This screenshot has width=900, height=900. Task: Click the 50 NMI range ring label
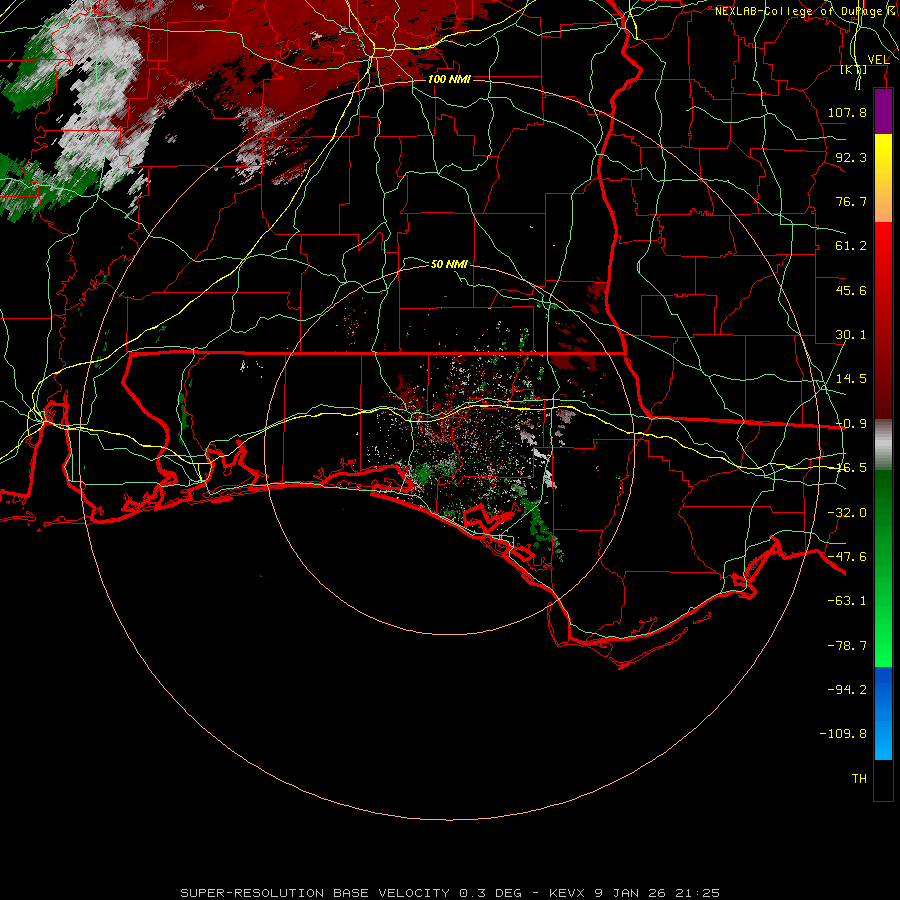449,264
